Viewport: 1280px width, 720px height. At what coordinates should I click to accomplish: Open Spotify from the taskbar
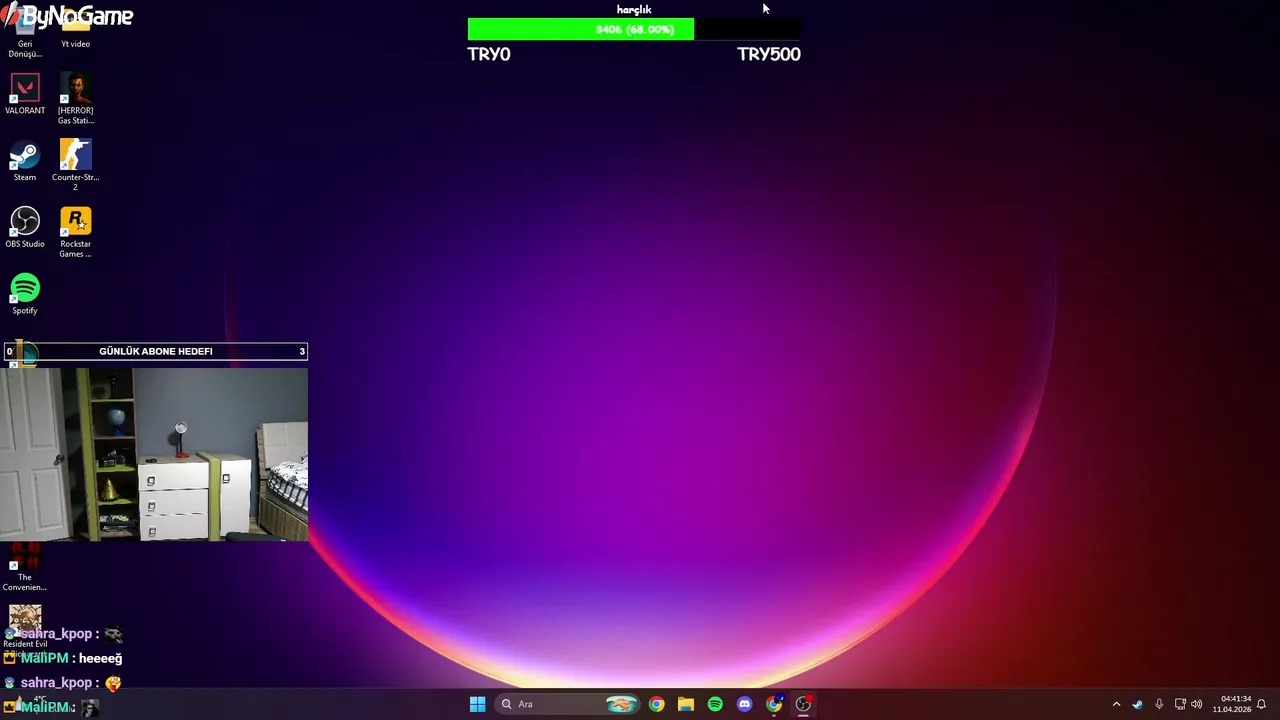coord(715,704)
